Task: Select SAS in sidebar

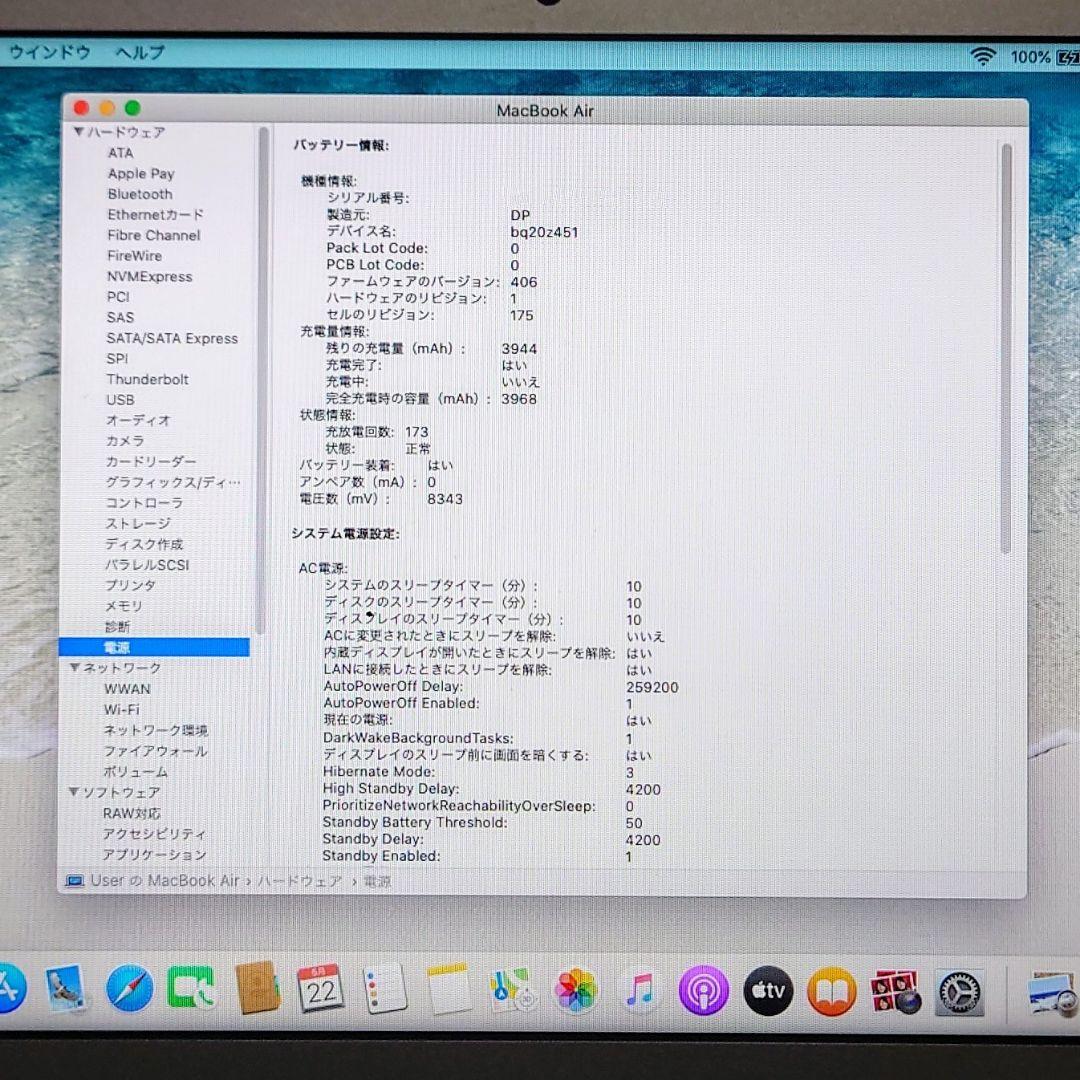Action: coord(120,318)
